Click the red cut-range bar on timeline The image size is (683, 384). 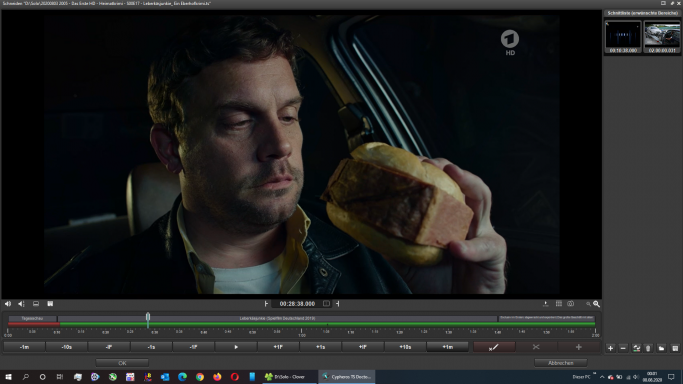tap(34, 324)
